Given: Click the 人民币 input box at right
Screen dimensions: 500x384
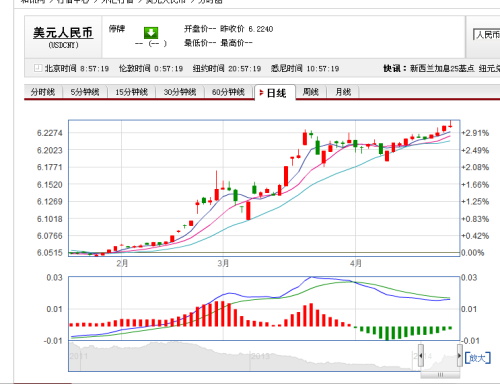Looking at the screenshot, I should tap(487, 35).
